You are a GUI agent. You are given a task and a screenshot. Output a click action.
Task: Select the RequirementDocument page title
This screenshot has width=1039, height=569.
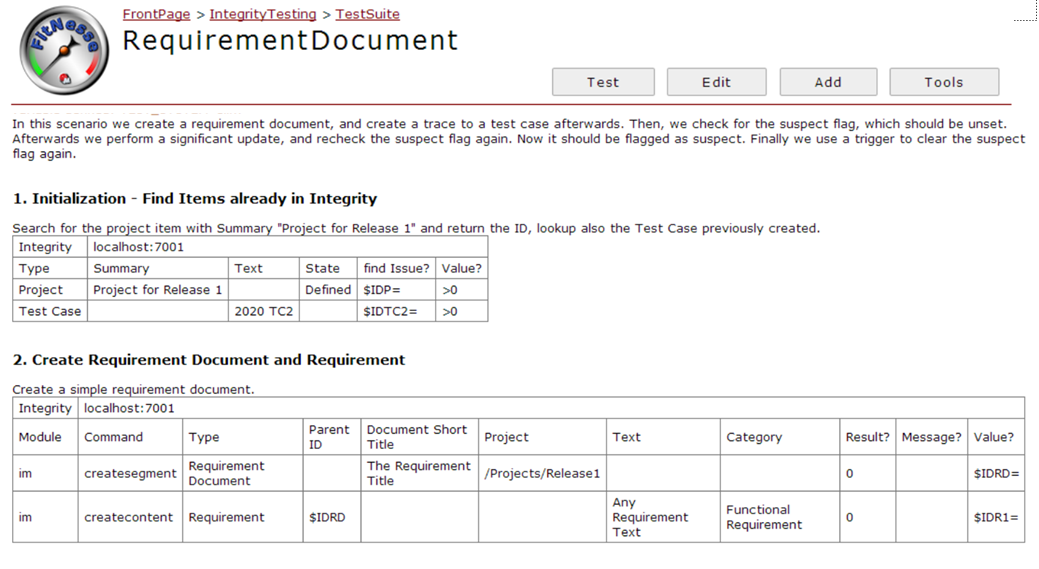pyautogui.click(x=290, y=40)
